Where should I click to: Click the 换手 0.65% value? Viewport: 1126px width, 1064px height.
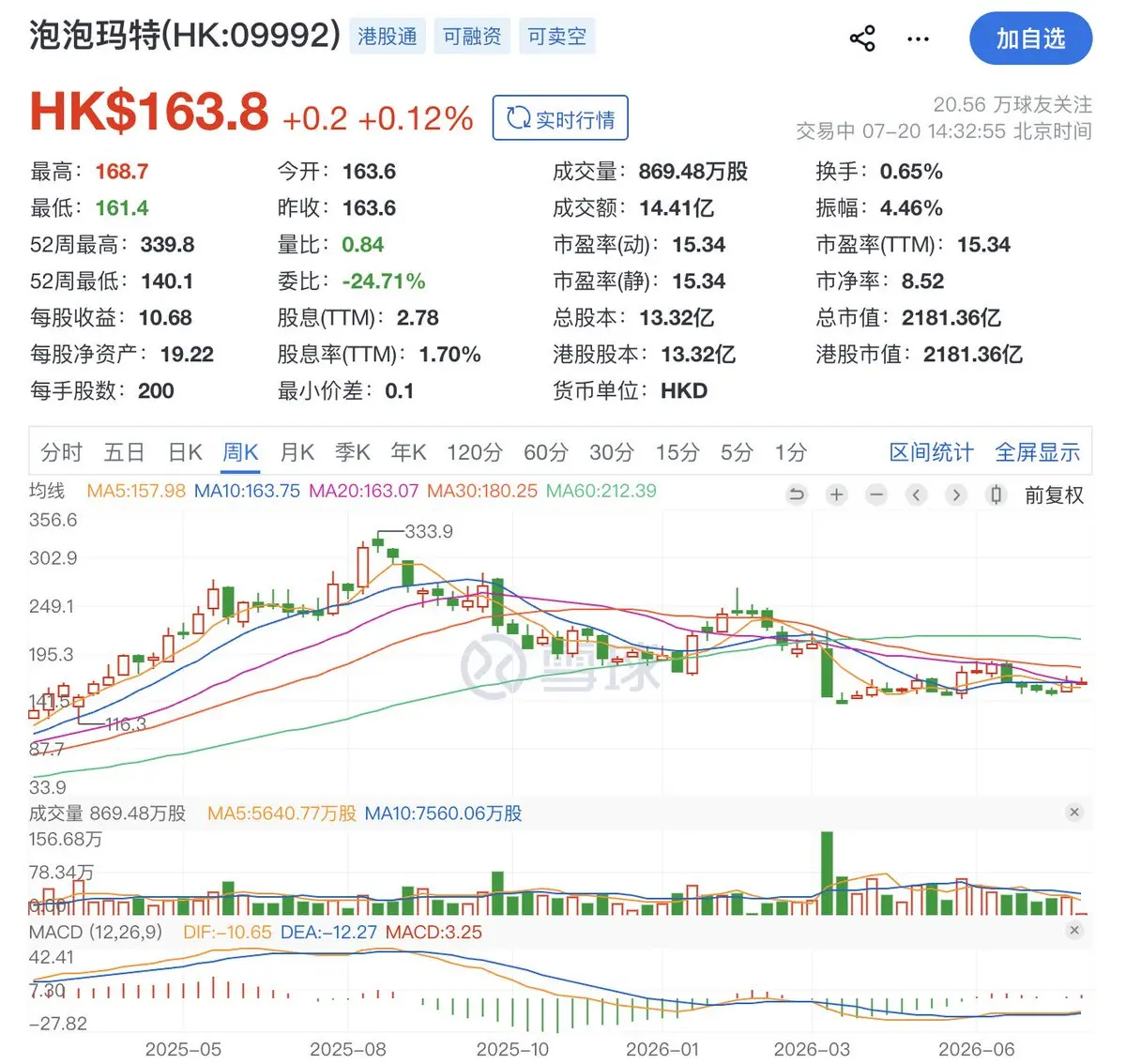[x=911, y=172]
